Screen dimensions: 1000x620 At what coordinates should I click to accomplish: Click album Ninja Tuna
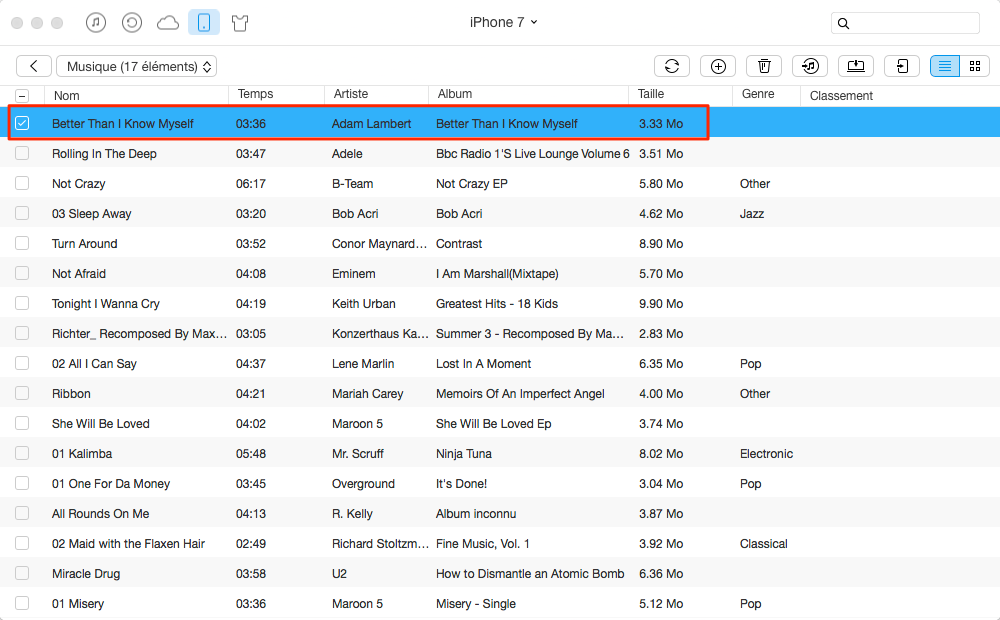coord(464,454)
